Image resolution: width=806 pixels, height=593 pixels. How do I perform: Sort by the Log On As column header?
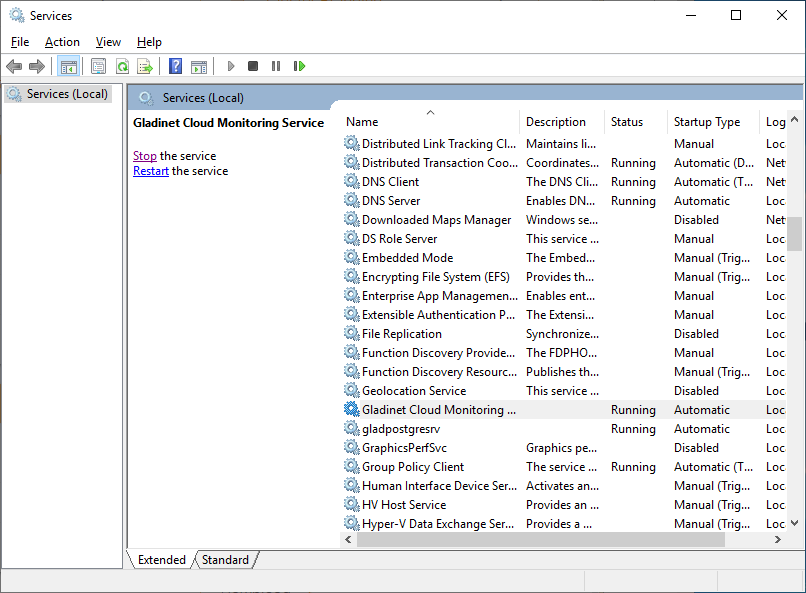[773, 122]
